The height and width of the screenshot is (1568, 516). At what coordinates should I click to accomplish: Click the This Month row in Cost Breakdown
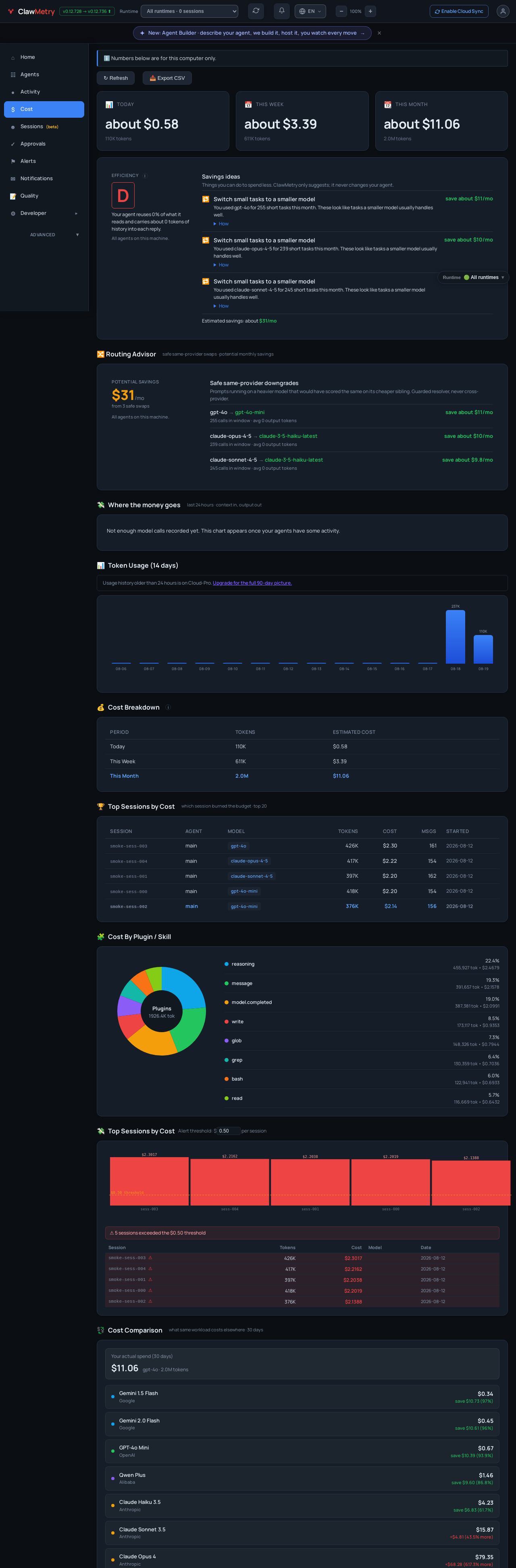pos(302,776)
